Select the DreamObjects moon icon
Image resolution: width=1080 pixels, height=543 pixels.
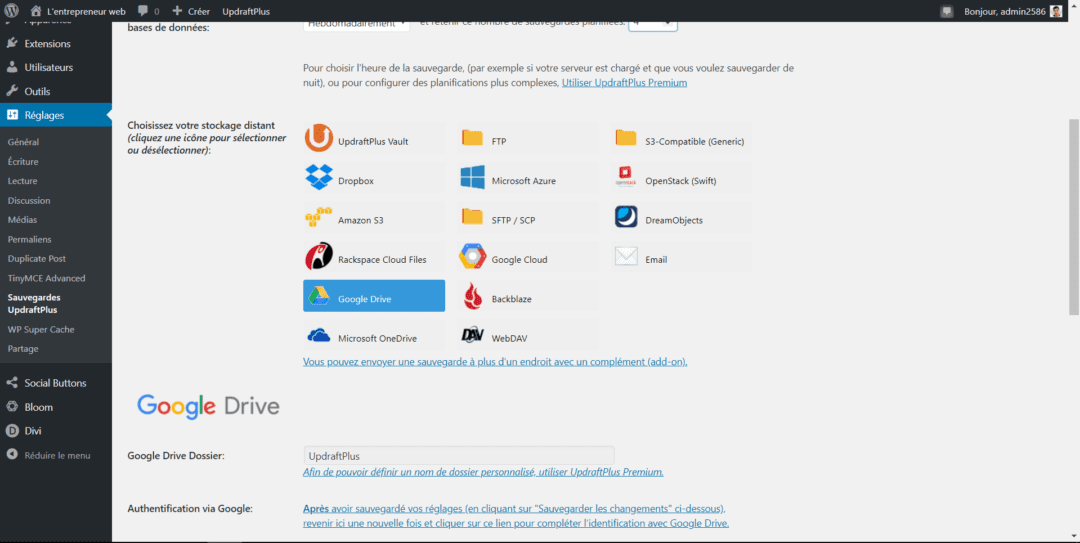[x=626, y=217]
